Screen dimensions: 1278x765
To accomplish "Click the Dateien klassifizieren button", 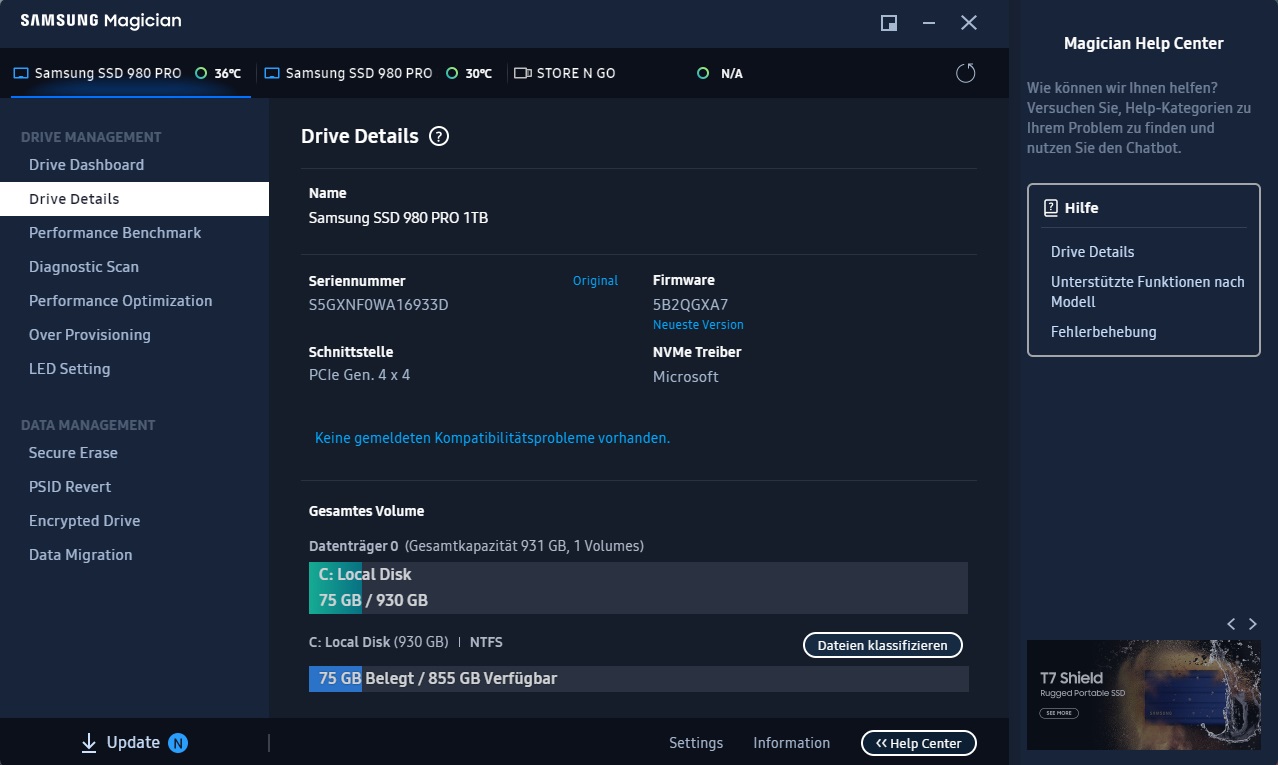I will pos(882,645).
